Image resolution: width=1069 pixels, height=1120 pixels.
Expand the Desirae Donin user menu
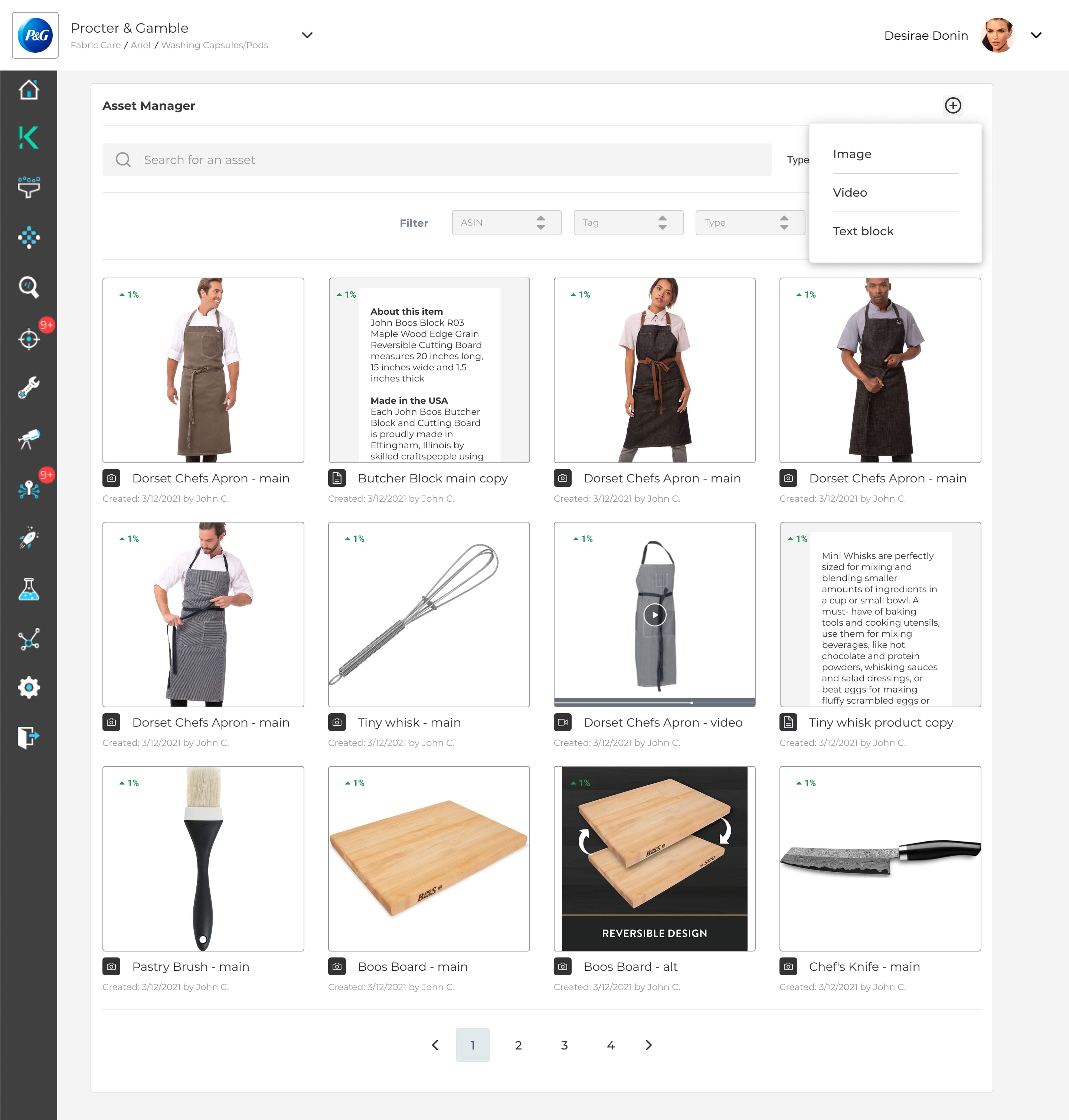click(x=1036, y=35)
